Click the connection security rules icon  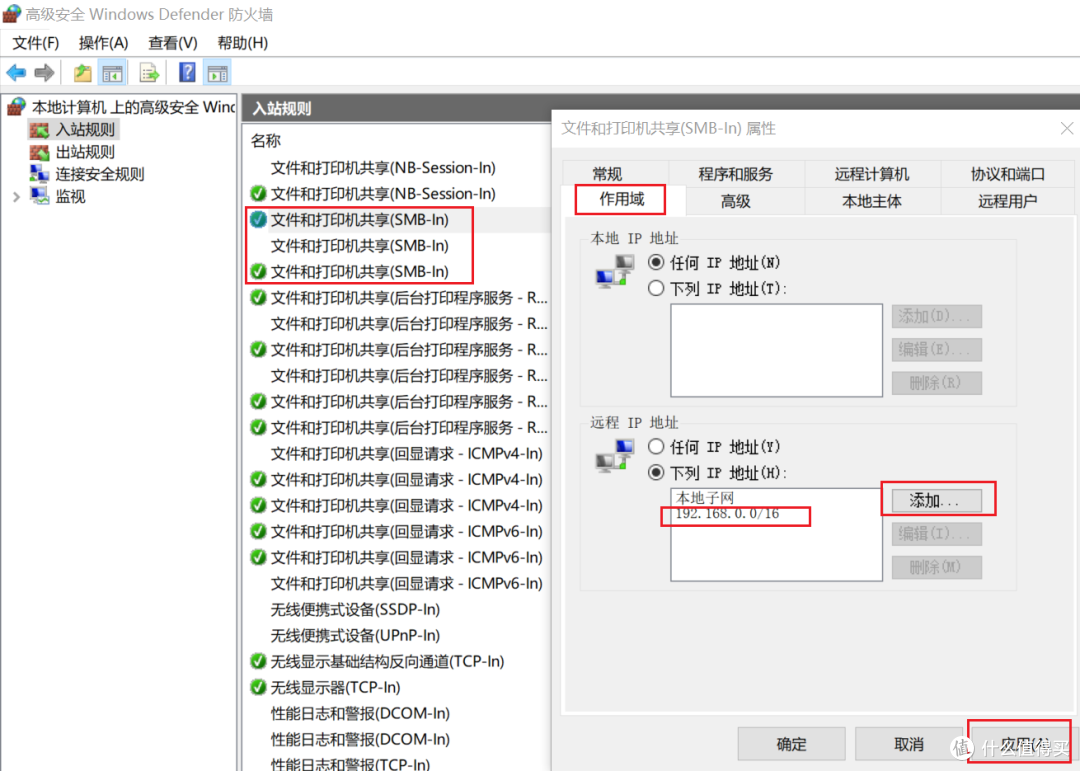[x=39, y=174]
